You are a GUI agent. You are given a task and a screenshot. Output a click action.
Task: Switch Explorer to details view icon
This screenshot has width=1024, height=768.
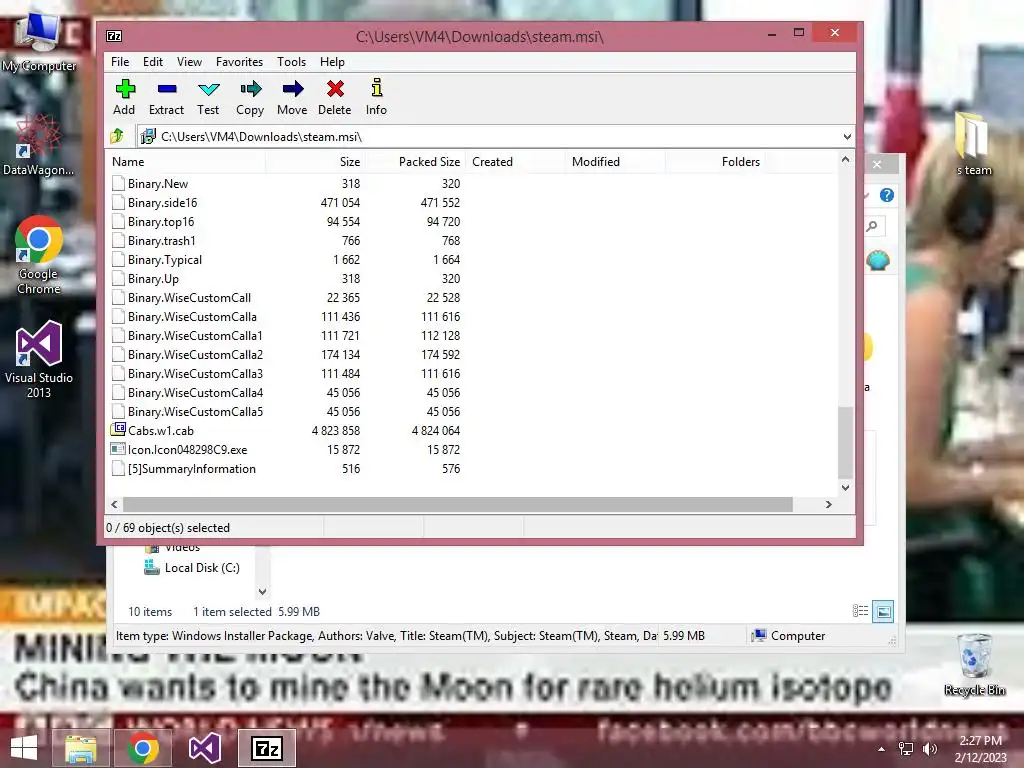[x=860, y=611]
